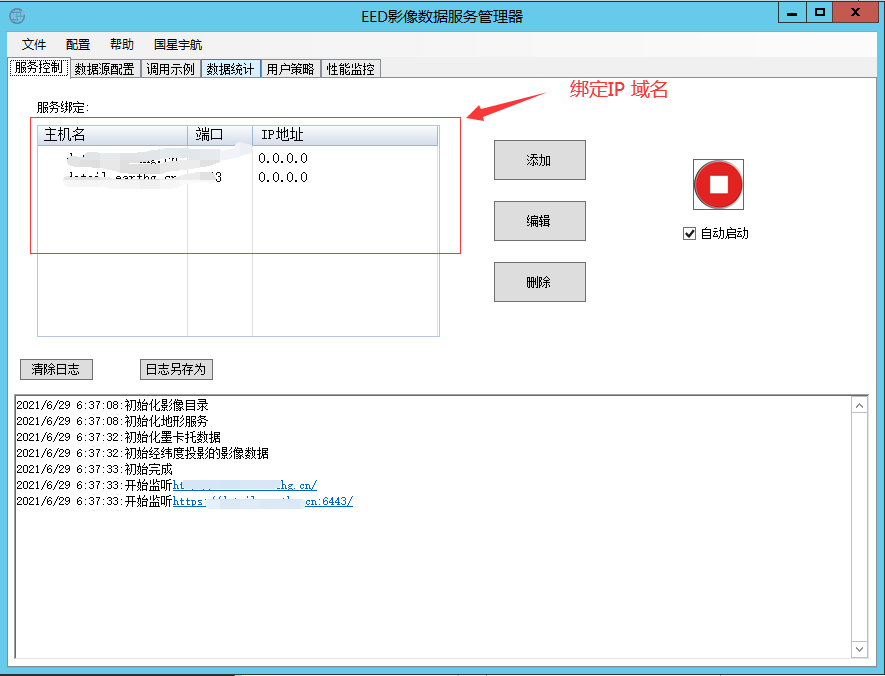Click the 初始化地形服务 log entry
Image resolution: width=885 pixels, height=676 pixels.
[x=112, y=421]
